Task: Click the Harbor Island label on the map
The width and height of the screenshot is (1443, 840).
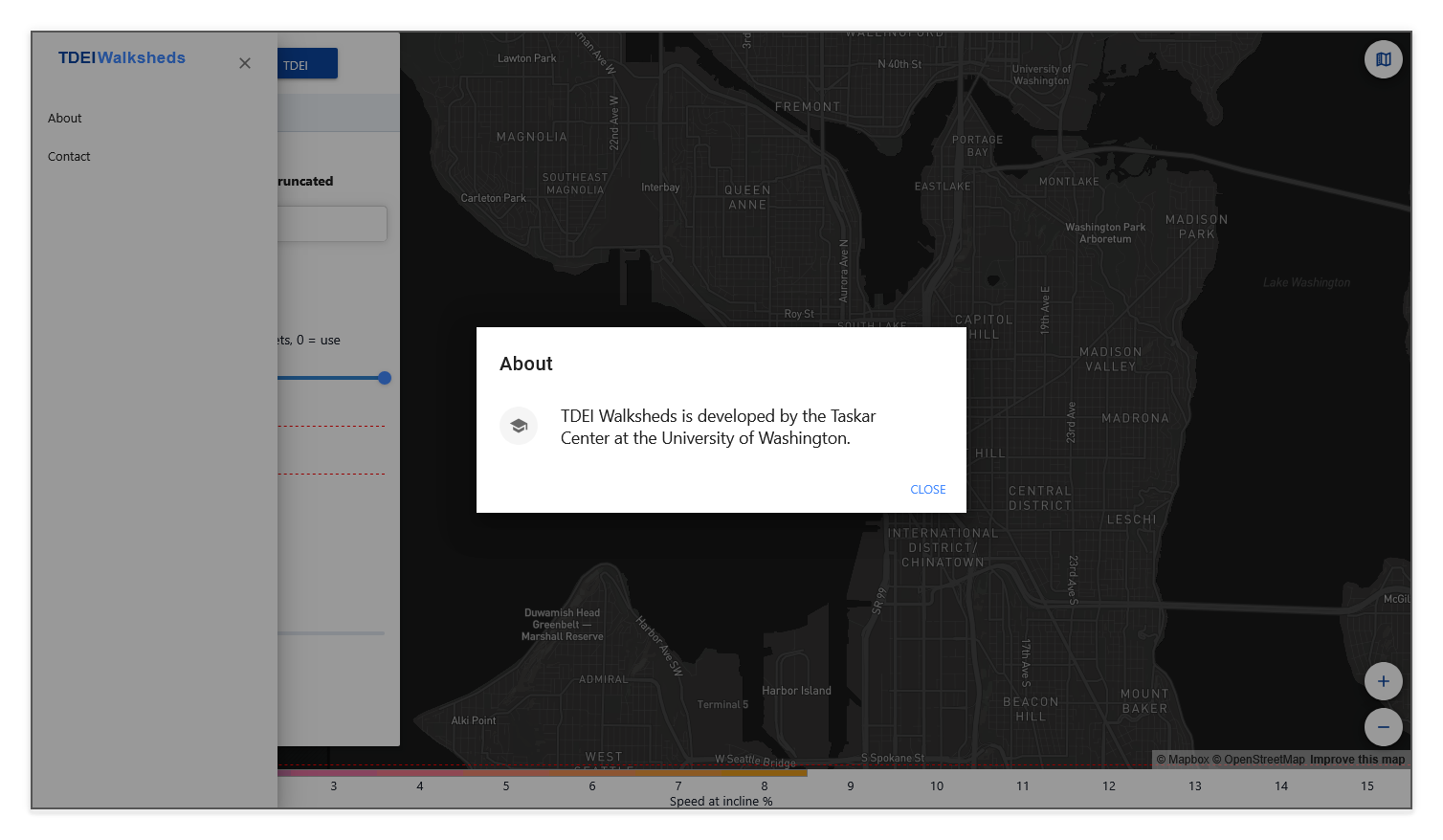Action: (x=796, y=691)
